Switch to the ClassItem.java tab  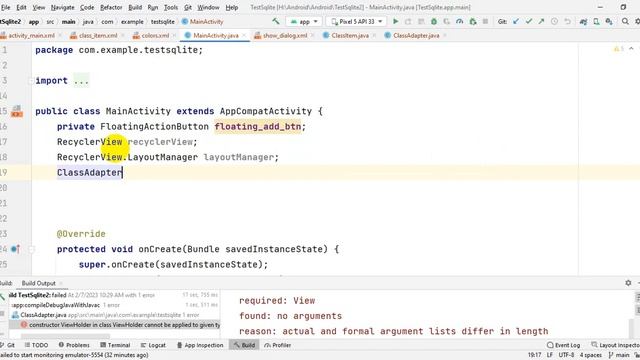350,36
